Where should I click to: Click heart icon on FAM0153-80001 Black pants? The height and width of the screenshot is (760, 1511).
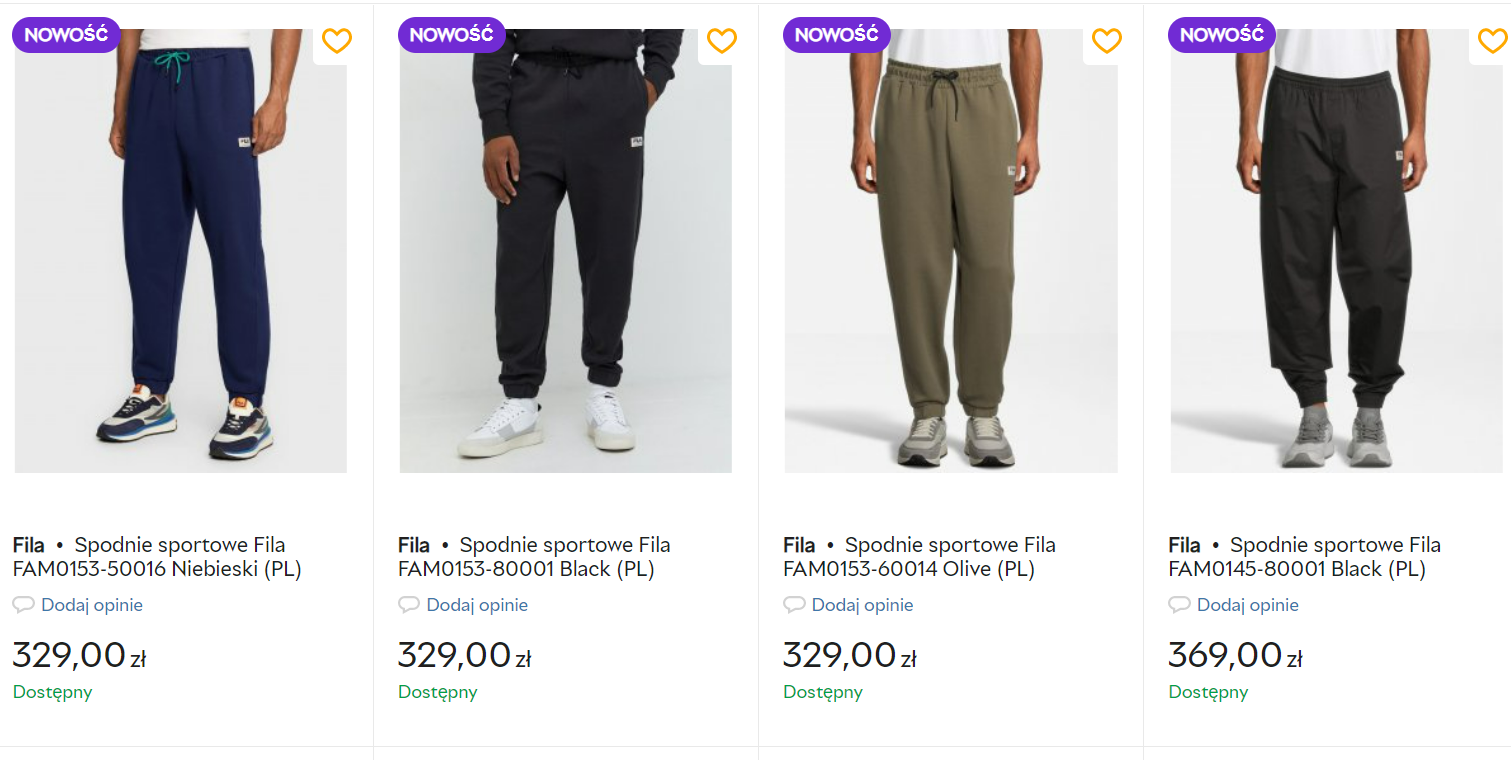click(722, 41)
